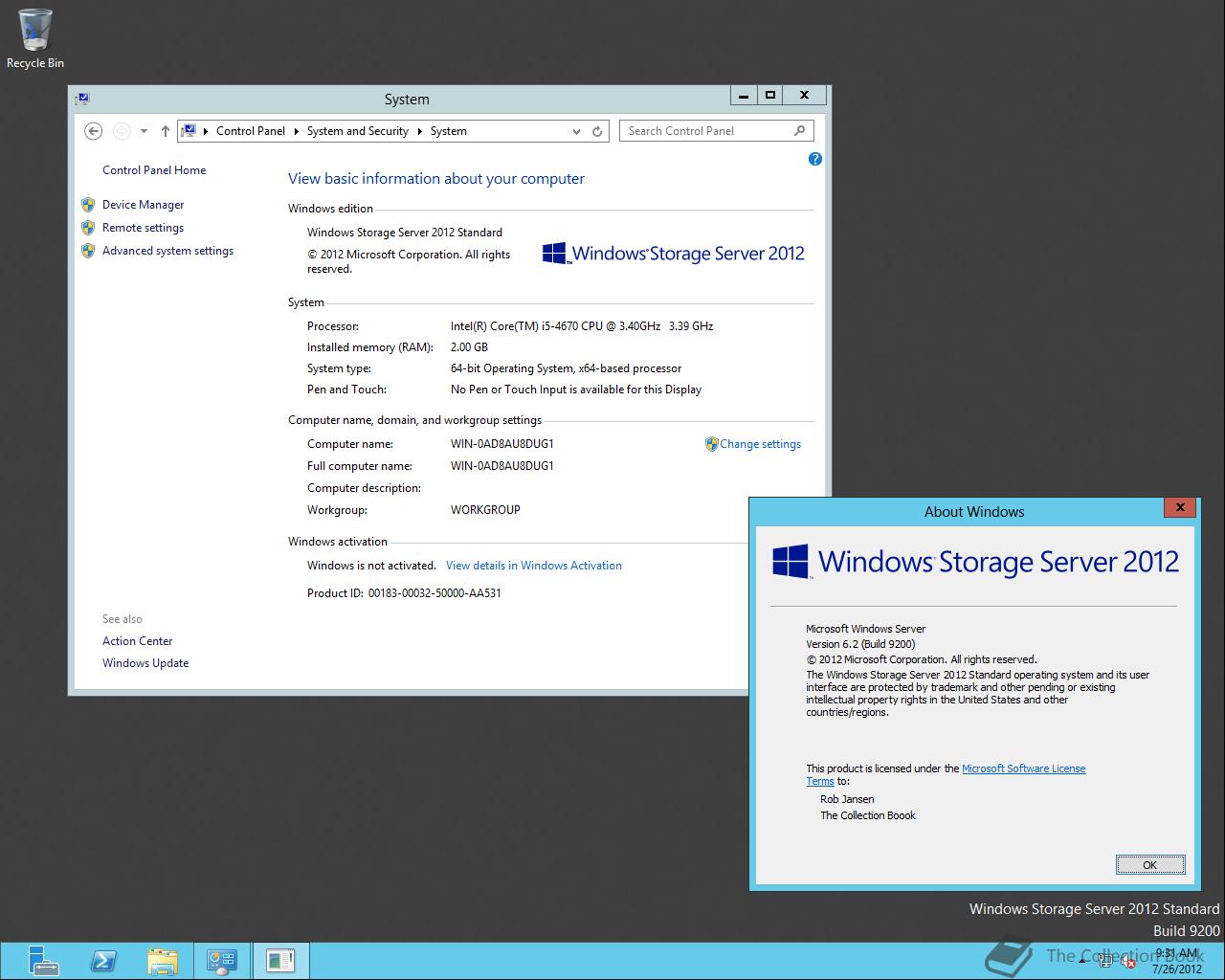This screenshot has height=980, width=1225.
Task: Click 'View basic information about your computer' heading
Action: point(436,179)
